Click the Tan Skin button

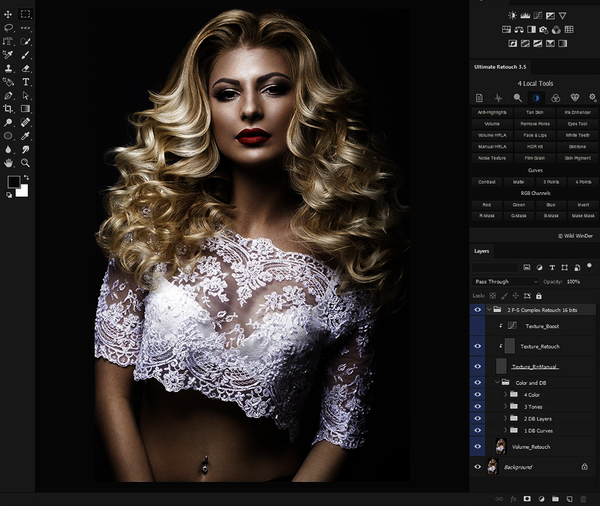pos(535,113)
